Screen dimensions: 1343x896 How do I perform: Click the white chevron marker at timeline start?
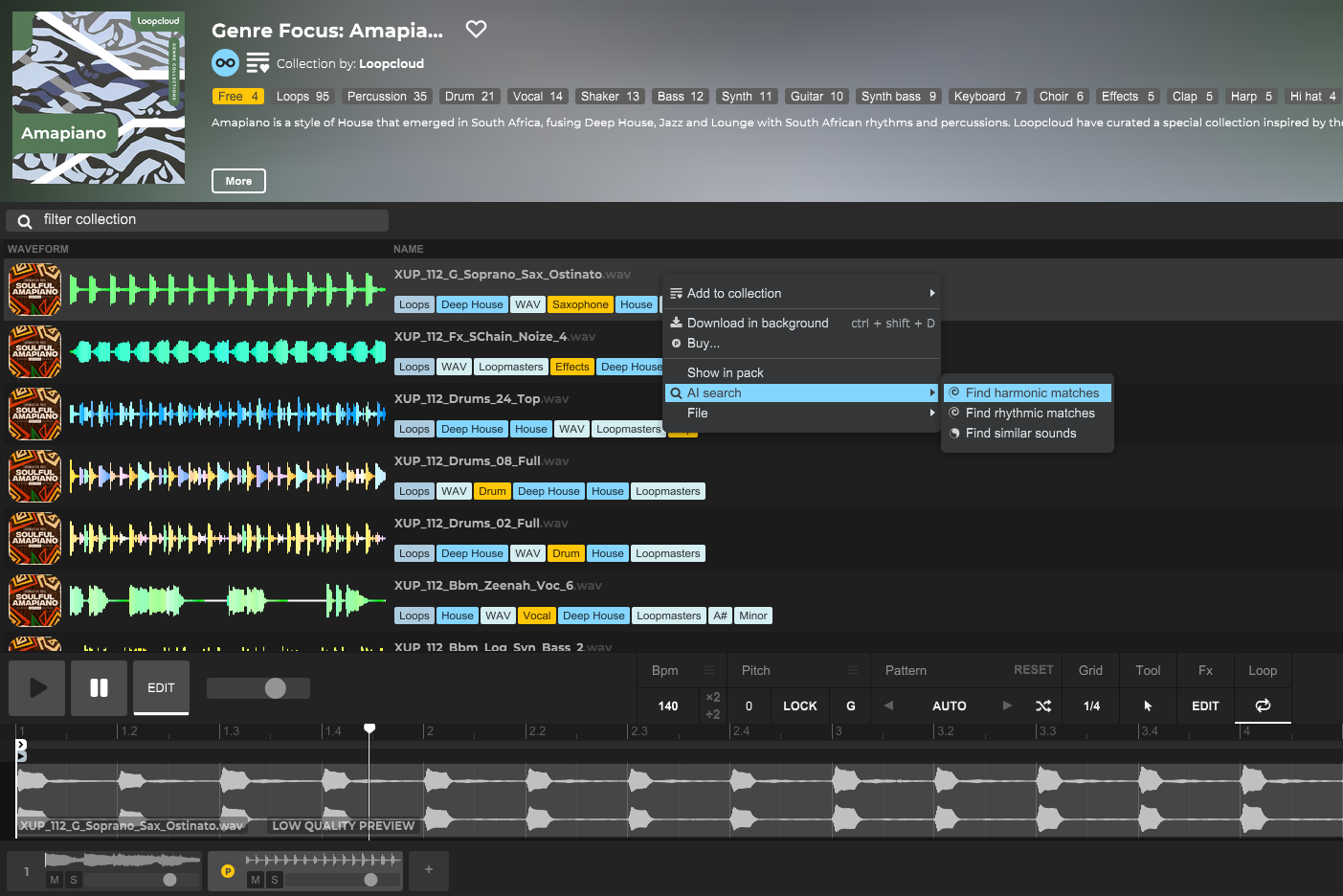point(21,744)
